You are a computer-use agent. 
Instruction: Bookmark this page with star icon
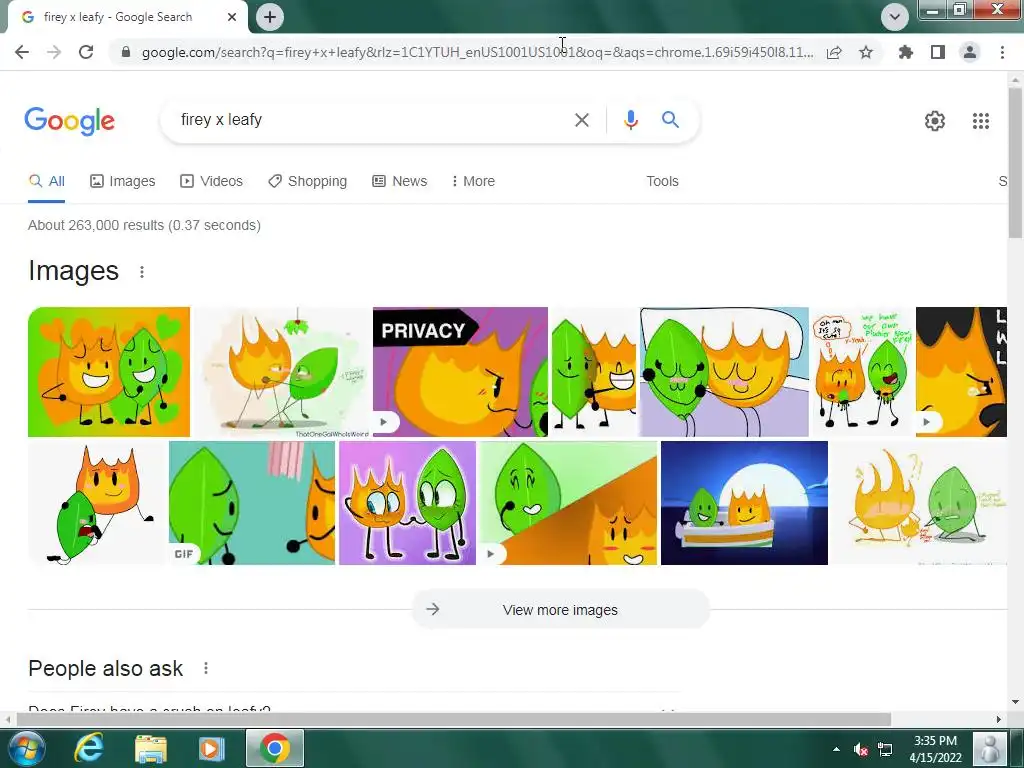[x=866, y=52]
